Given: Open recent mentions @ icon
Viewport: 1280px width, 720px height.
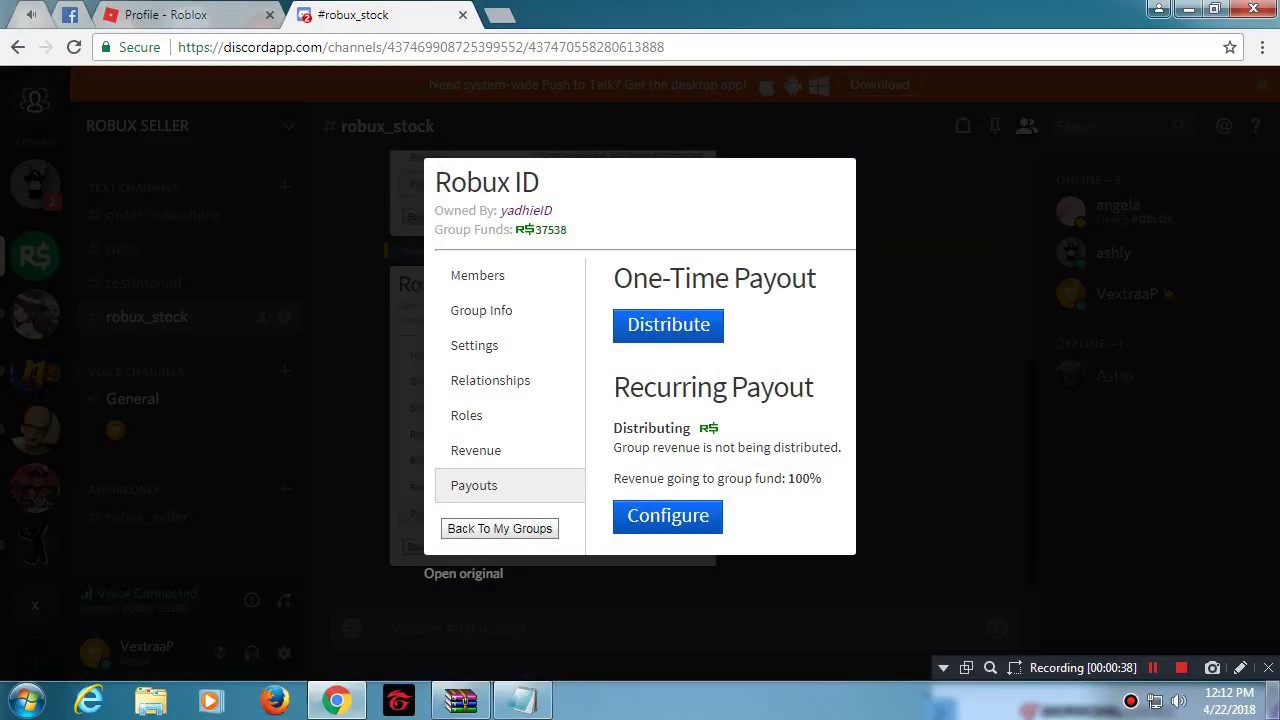Looking at the screenshot, I should tap(1224, 126).
